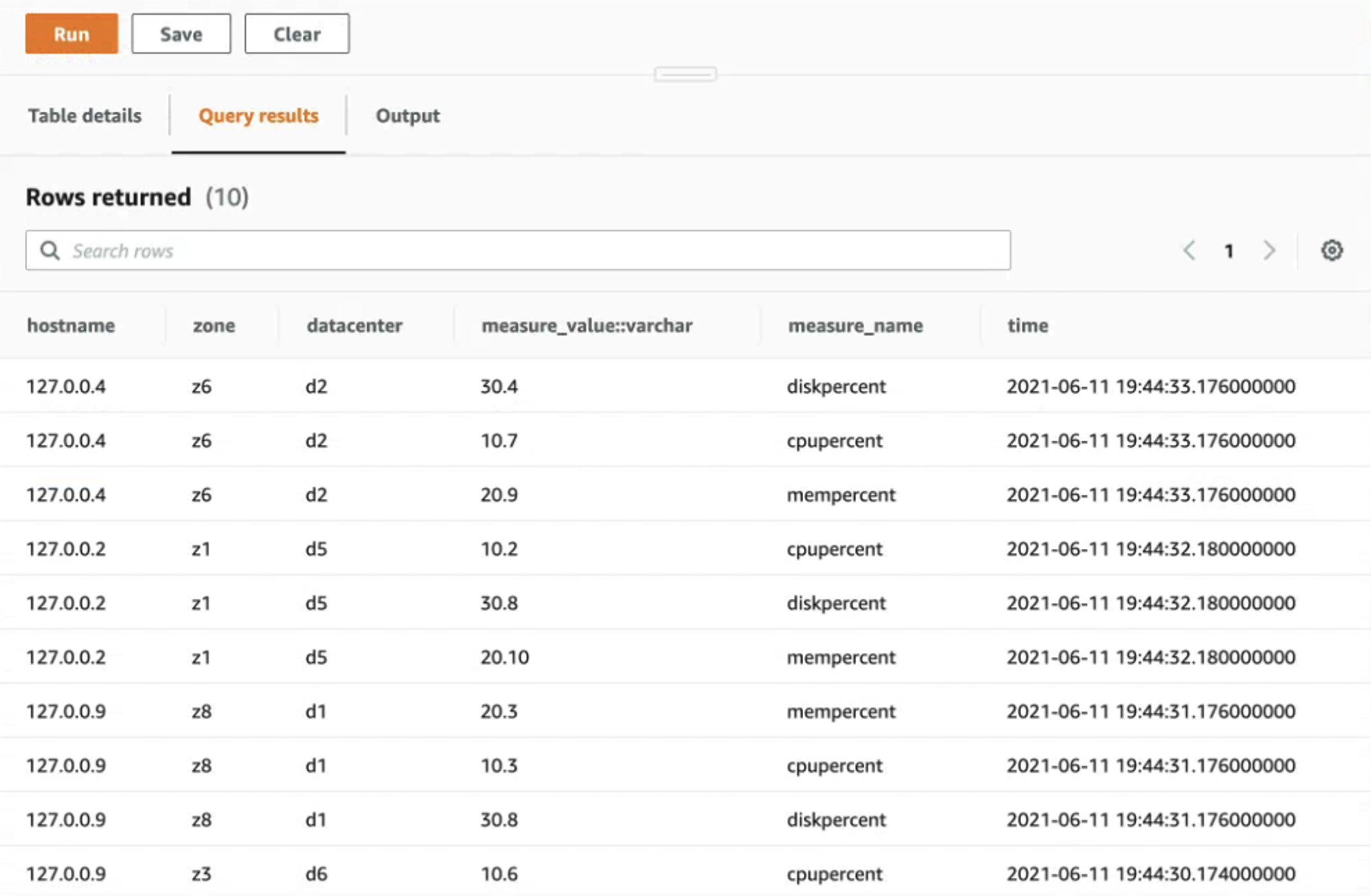Click the measure_value::varchar column header

click(x=586, y=325)
